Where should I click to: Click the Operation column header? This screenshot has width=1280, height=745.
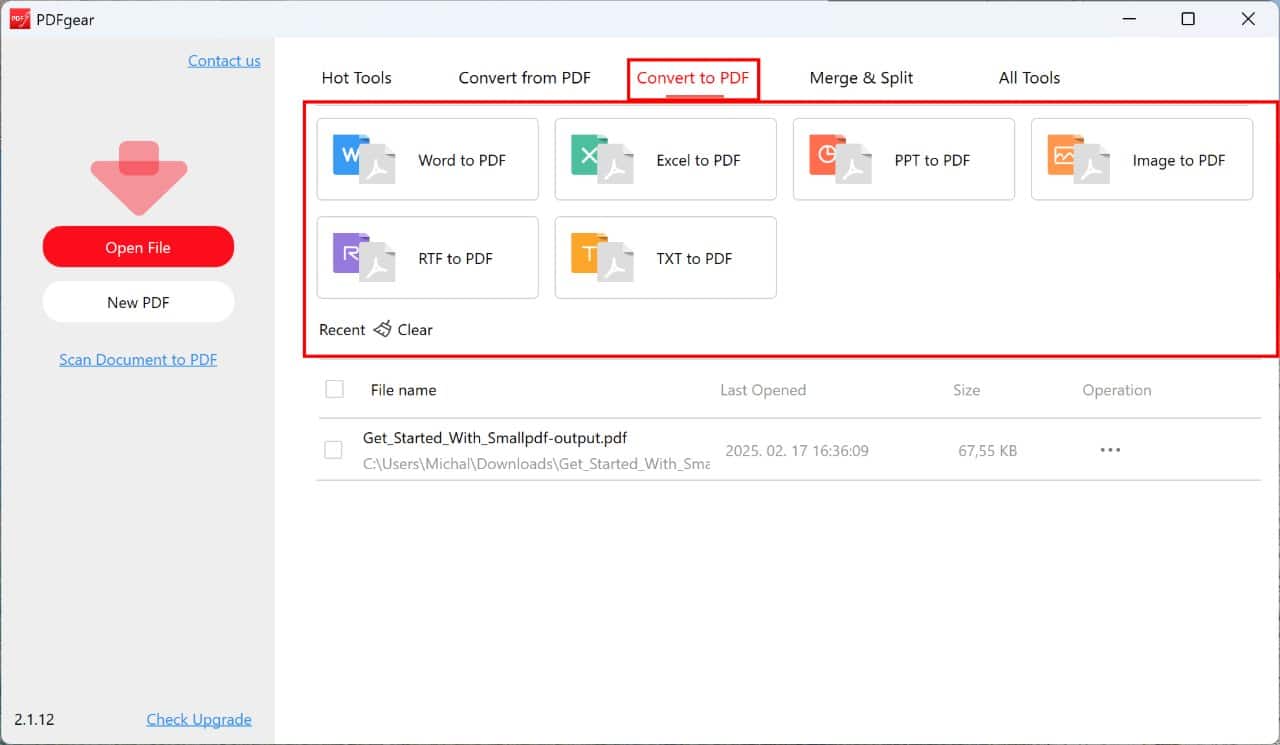click(1117, 390)
